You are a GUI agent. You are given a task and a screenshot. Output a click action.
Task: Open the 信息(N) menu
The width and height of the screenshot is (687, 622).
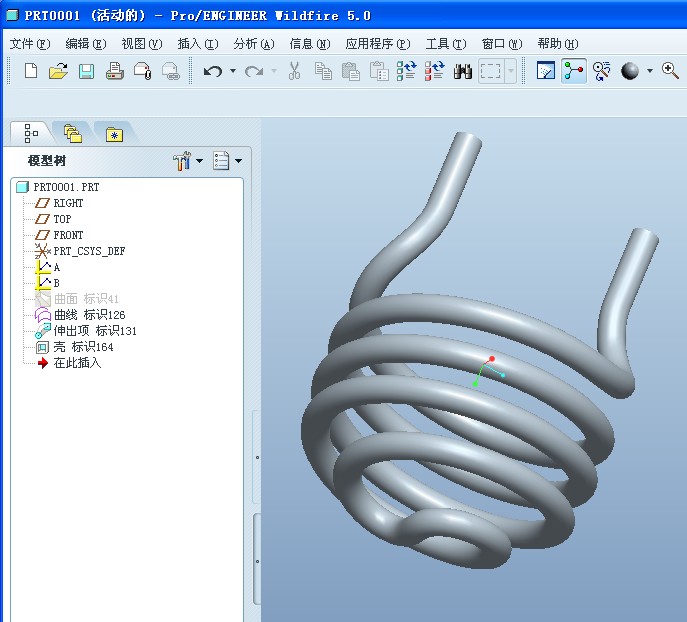(310, 44)
